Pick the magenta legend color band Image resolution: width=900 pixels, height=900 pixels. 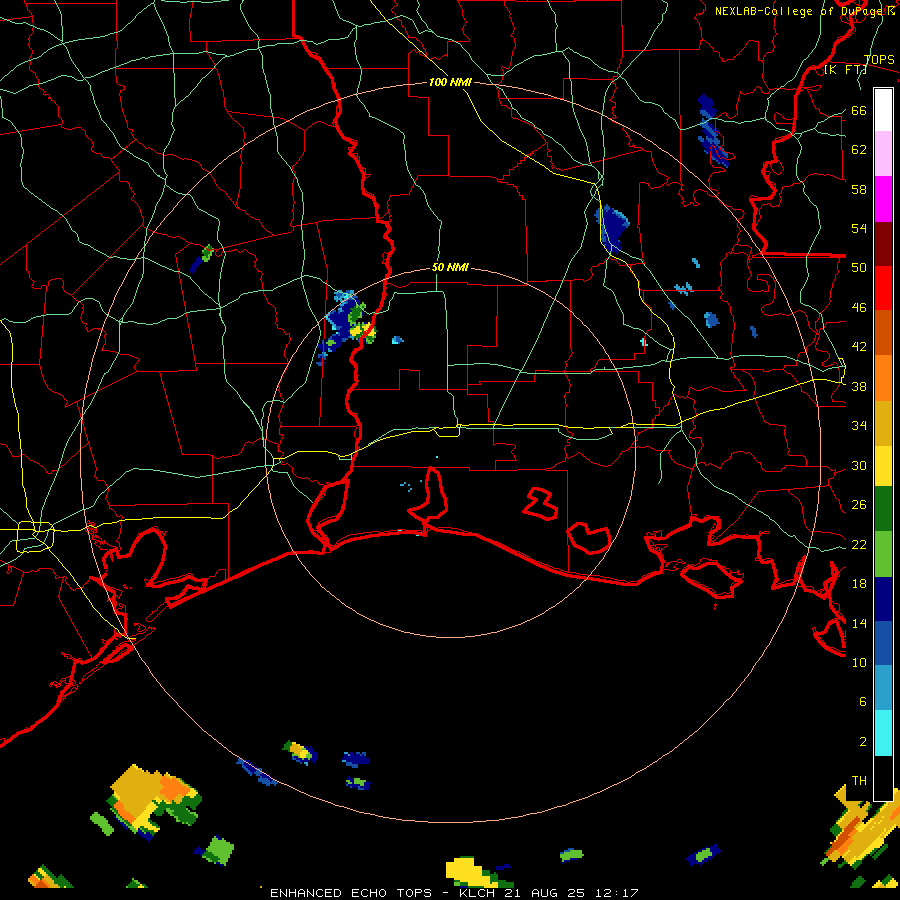coord(883,199)
